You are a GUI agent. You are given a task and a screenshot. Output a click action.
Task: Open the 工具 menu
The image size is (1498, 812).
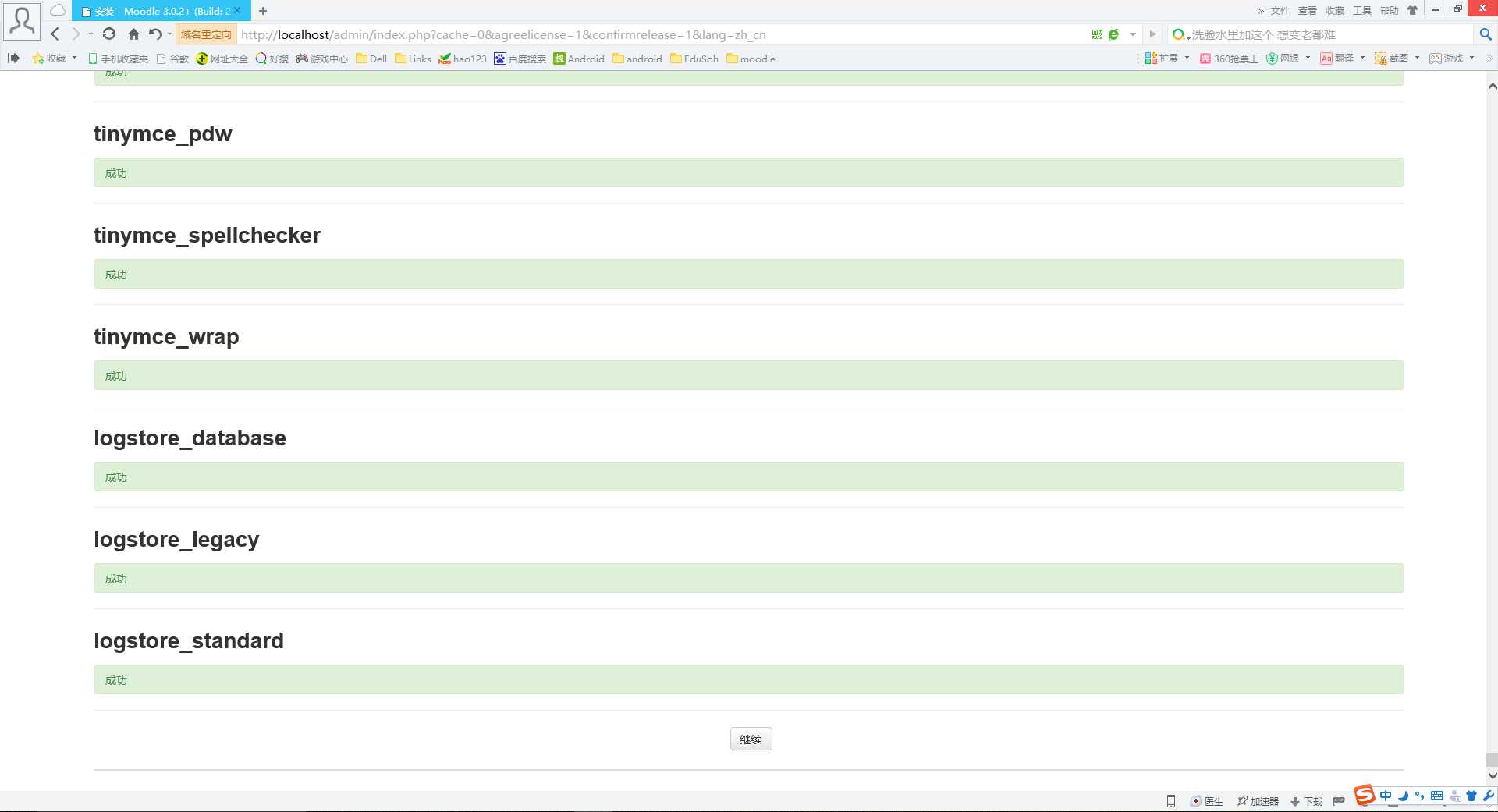click(1361, 11)
